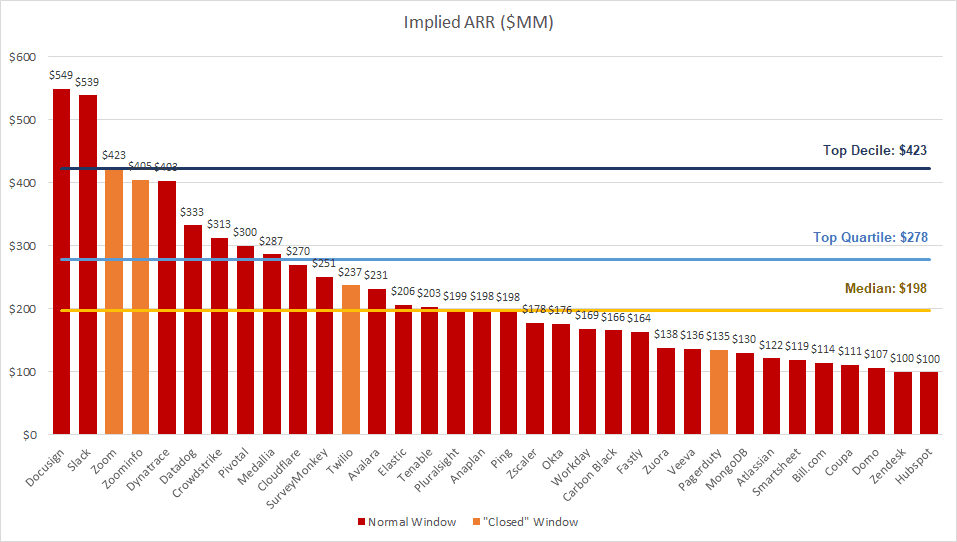Image resolution: width=957 pixels, height=542 pixels.
Task: Select the orange Zoominfo bar
Action: pyautogui.click(x=140, y=307)
